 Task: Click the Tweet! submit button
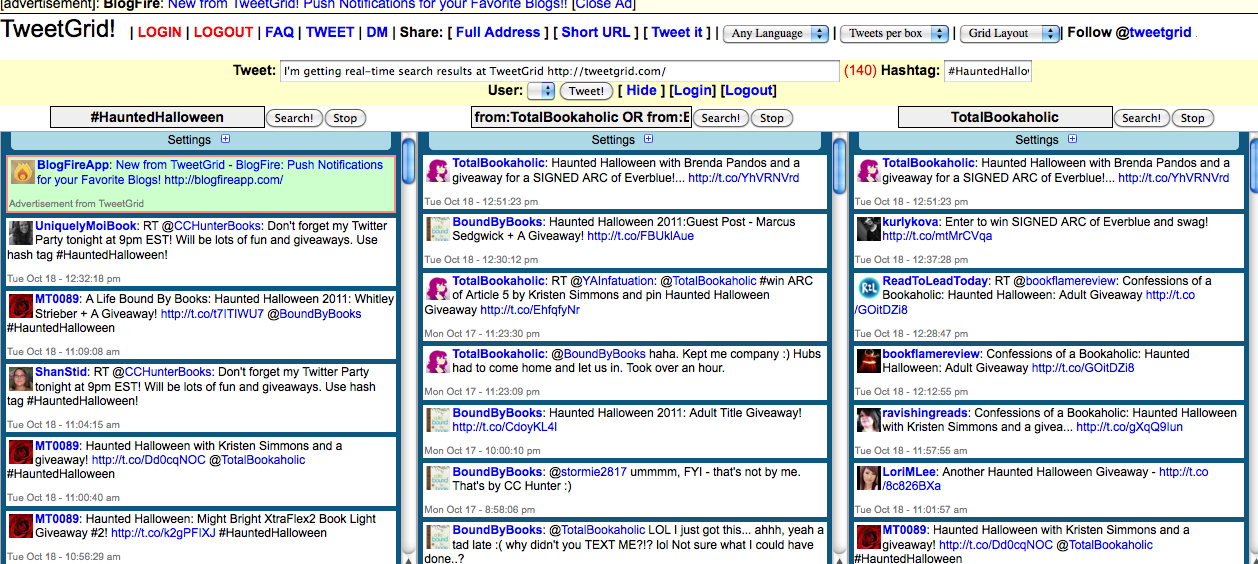tap(586, 91)
